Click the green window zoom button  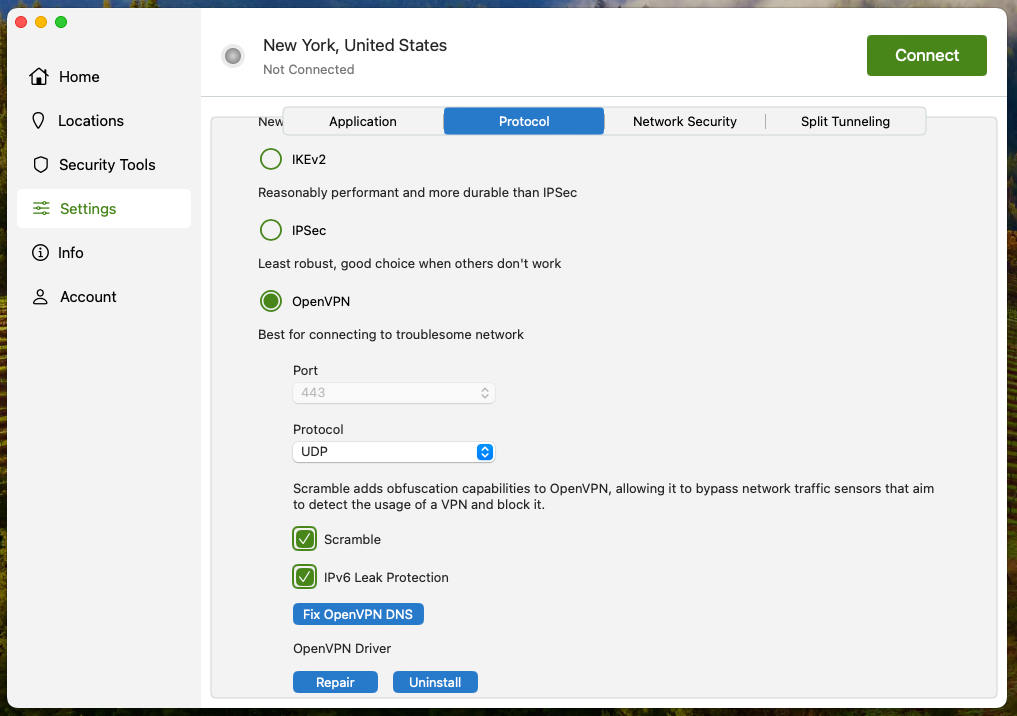[61, 22]
